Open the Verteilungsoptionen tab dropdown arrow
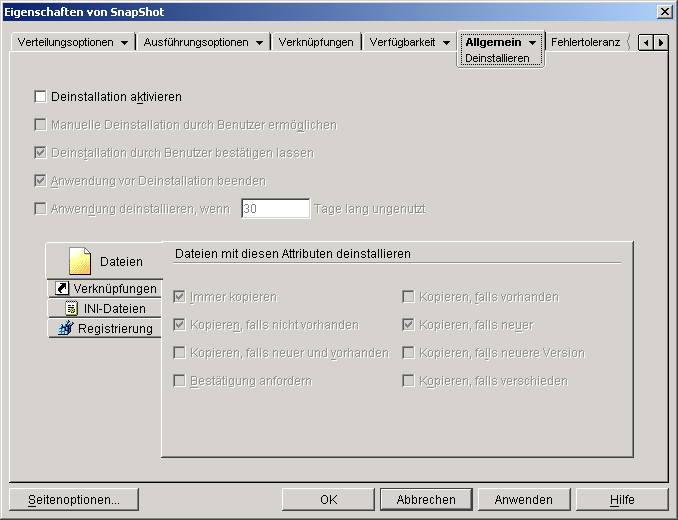The image size is (678, 520). (125, 43)
